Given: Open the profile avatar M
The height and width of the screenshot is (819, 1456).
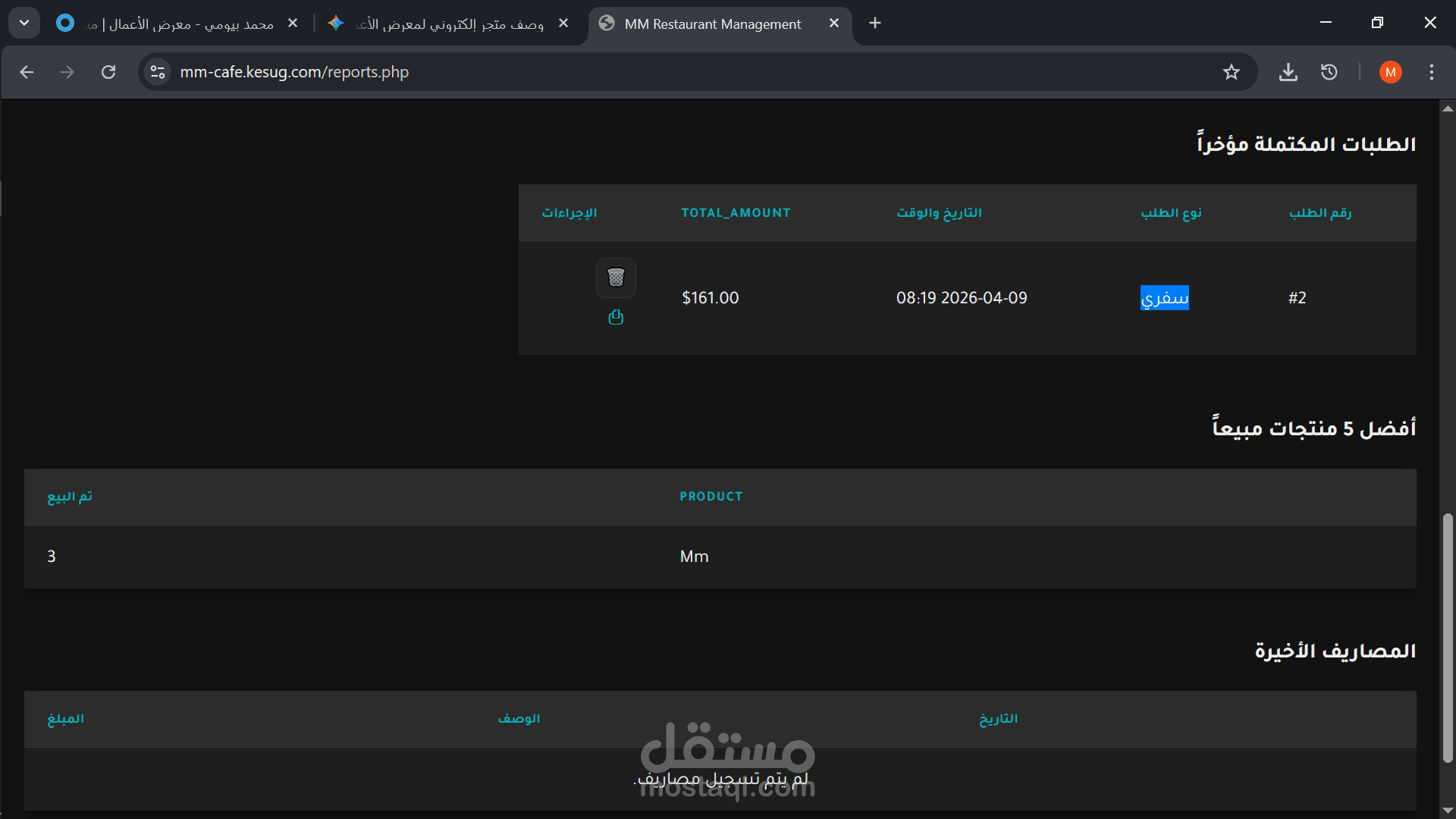Looking at the screenshot, I should tap(1390, 72).
